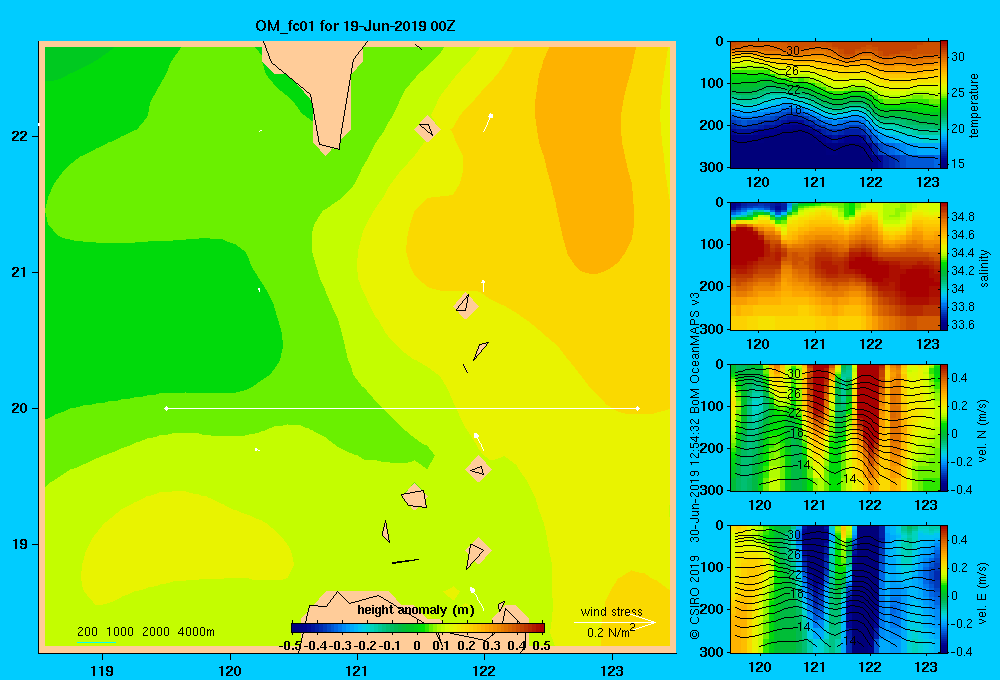Open the eastward velocity section panel
This screenshot has height=680, width=1000.
834,589
